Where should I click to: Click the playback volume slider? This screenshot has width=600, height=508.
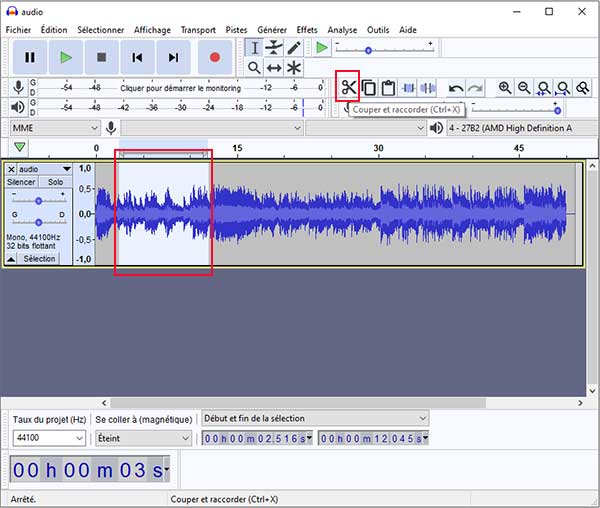[x=516, y=110]
